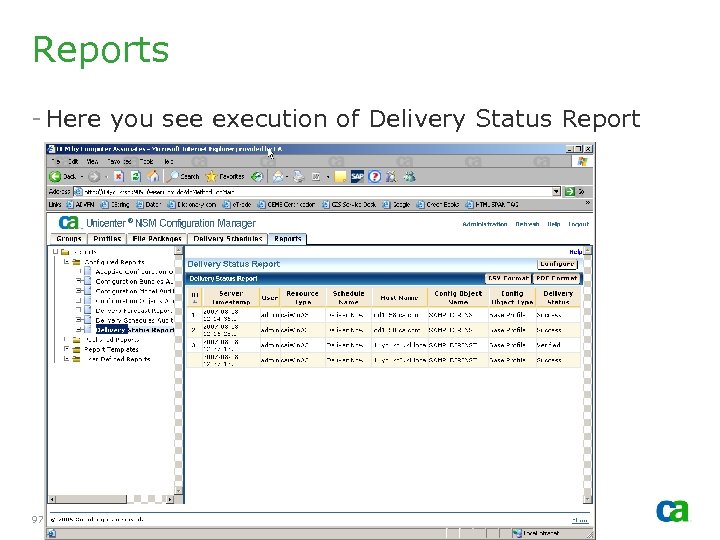Viewport: 720px width, 540px height.
Task: Open the Edit icon dropdown arrow
Action: [x=327, y=177]
